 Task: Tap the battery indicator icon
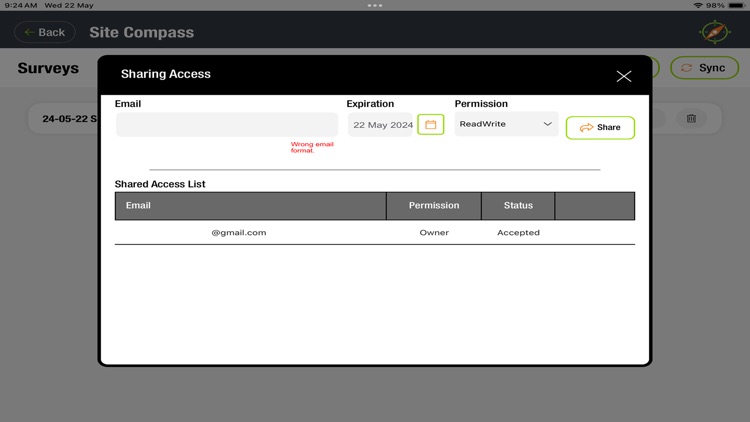[x=737, y=5]
